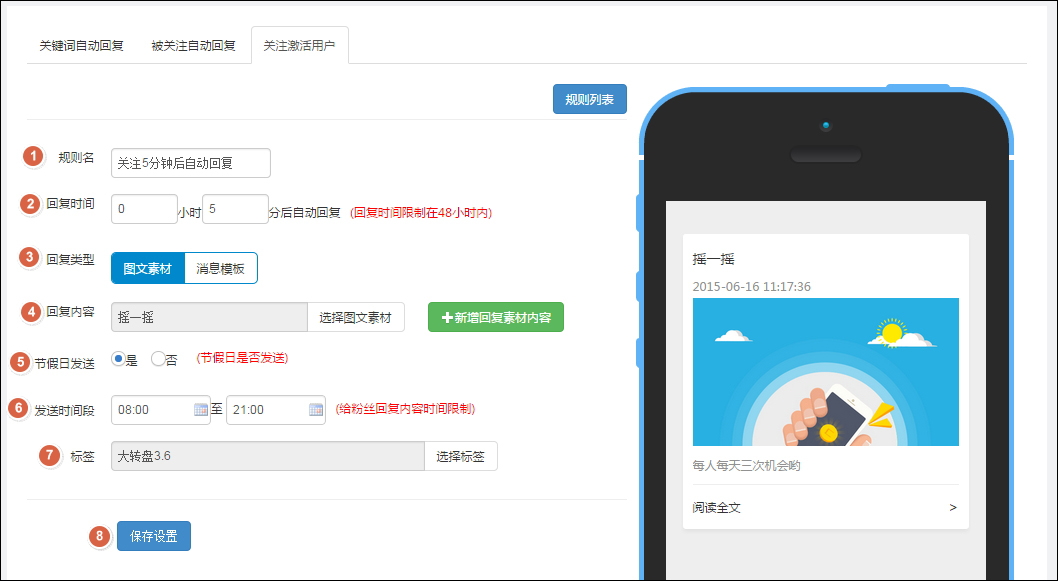
Task: Switch to 关键词自动回复 tab
Action: 81,46
